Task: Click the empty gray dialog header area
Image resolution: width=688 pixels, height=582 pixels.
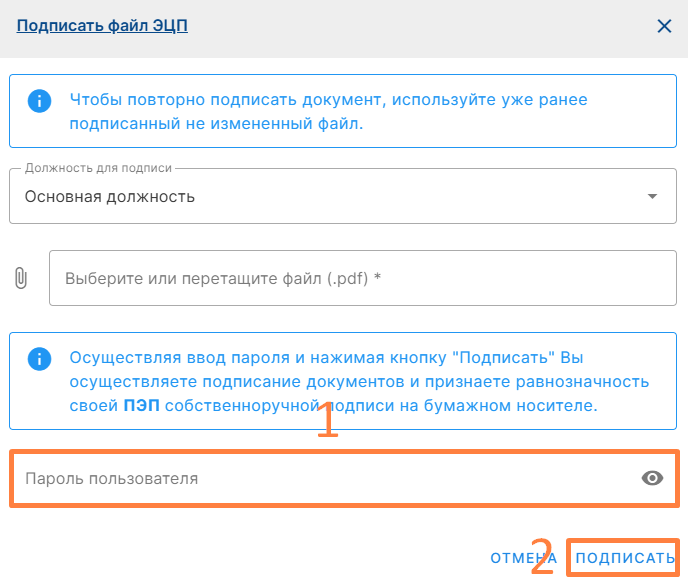Action: (420, 26)
